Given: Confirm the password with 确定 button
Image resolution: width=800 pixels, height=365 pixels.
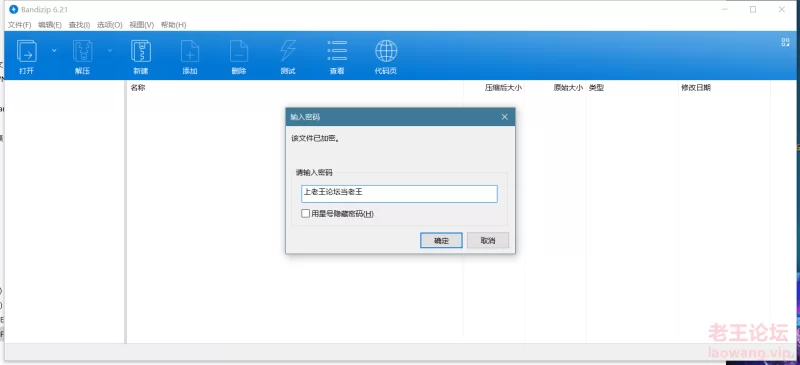Looking at the screenshot, I should (x=441, y=240).
